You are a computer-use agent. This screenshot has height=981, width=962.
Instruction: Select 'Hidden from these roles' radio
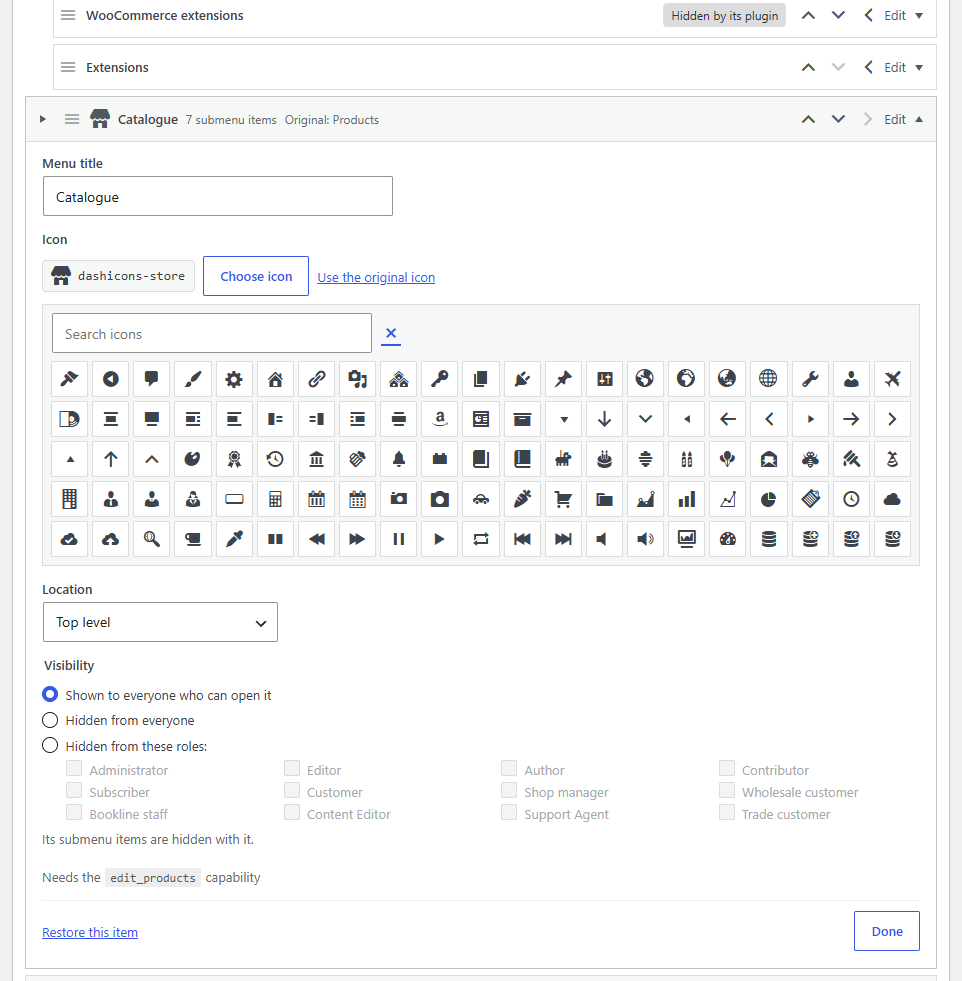50,745
